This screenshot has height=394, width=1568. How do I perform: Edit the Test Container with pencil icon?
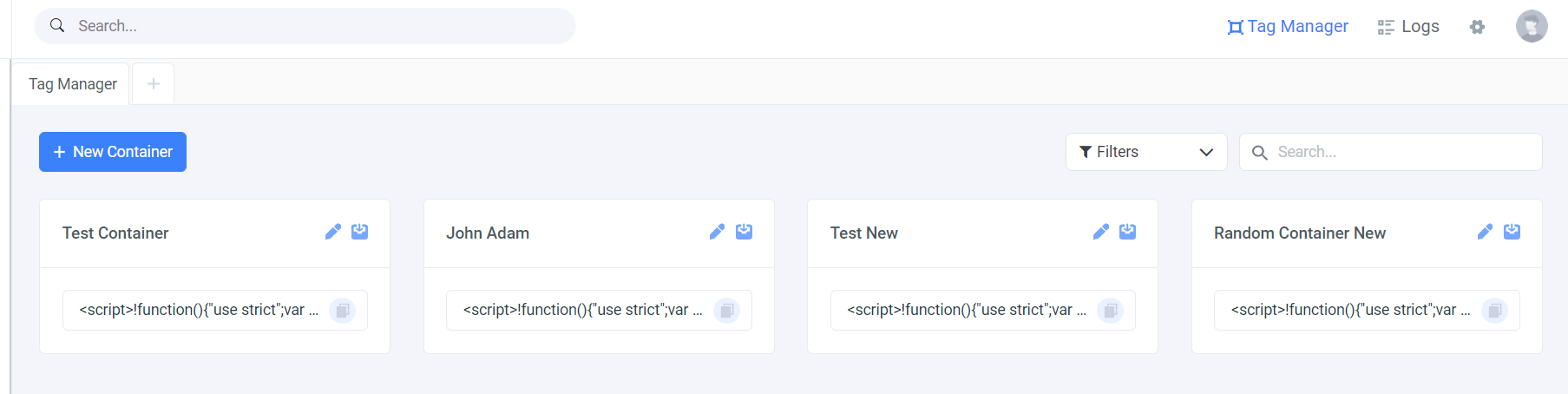pos(333,232)
